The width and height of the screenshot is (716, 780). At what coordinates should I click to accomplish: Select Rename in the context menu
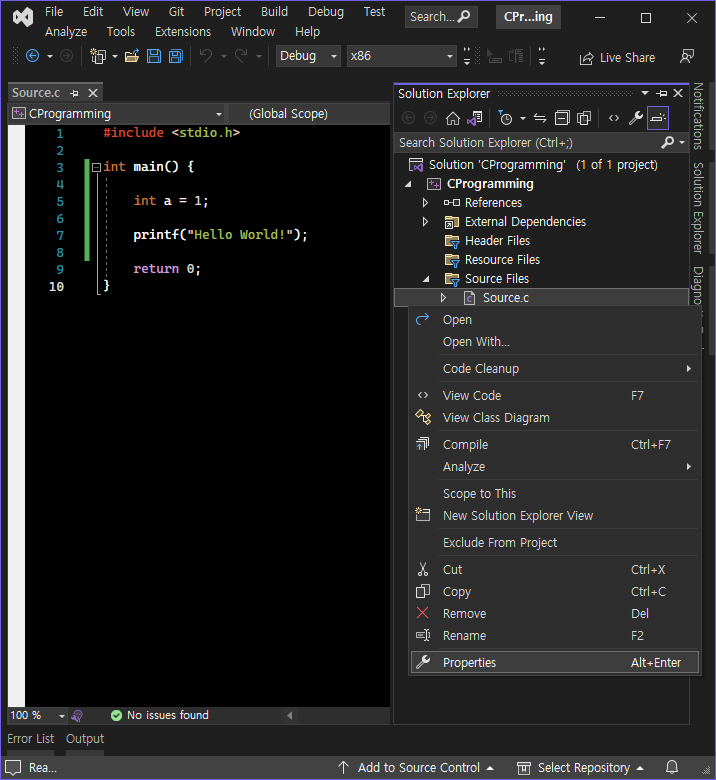(x=555, y=635)
